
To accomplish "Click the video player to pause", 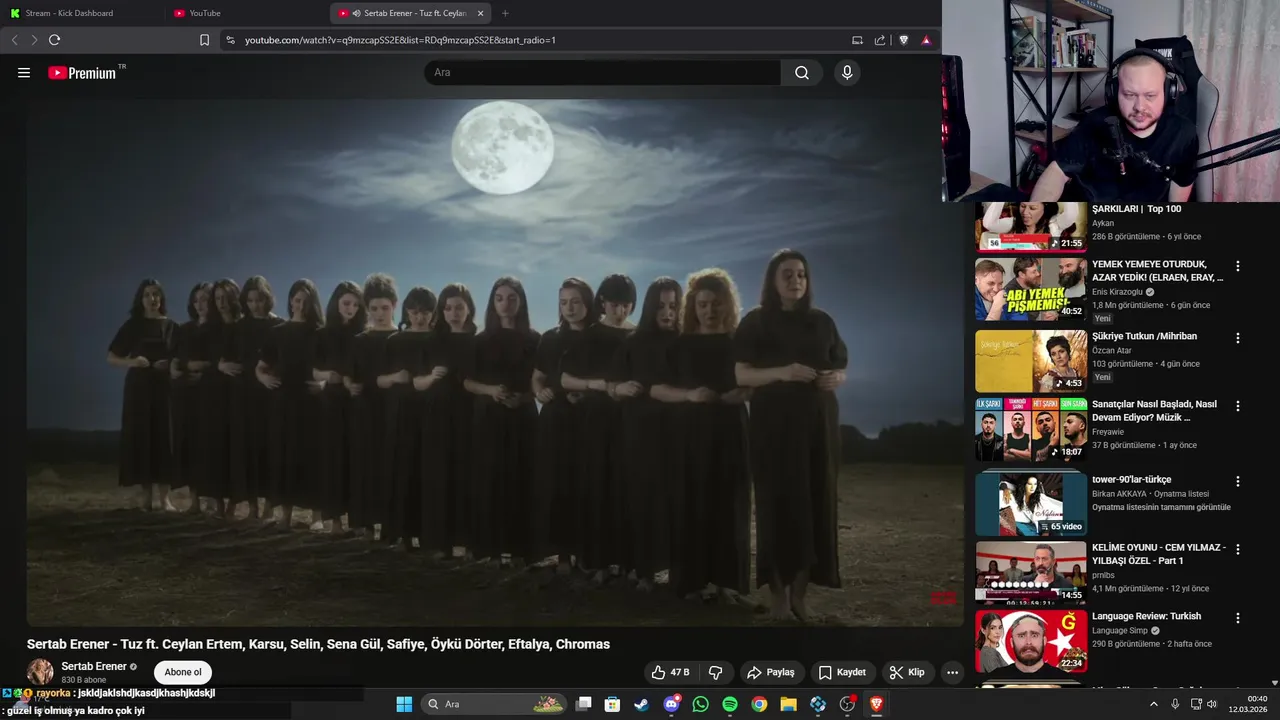I will point(495,362).
